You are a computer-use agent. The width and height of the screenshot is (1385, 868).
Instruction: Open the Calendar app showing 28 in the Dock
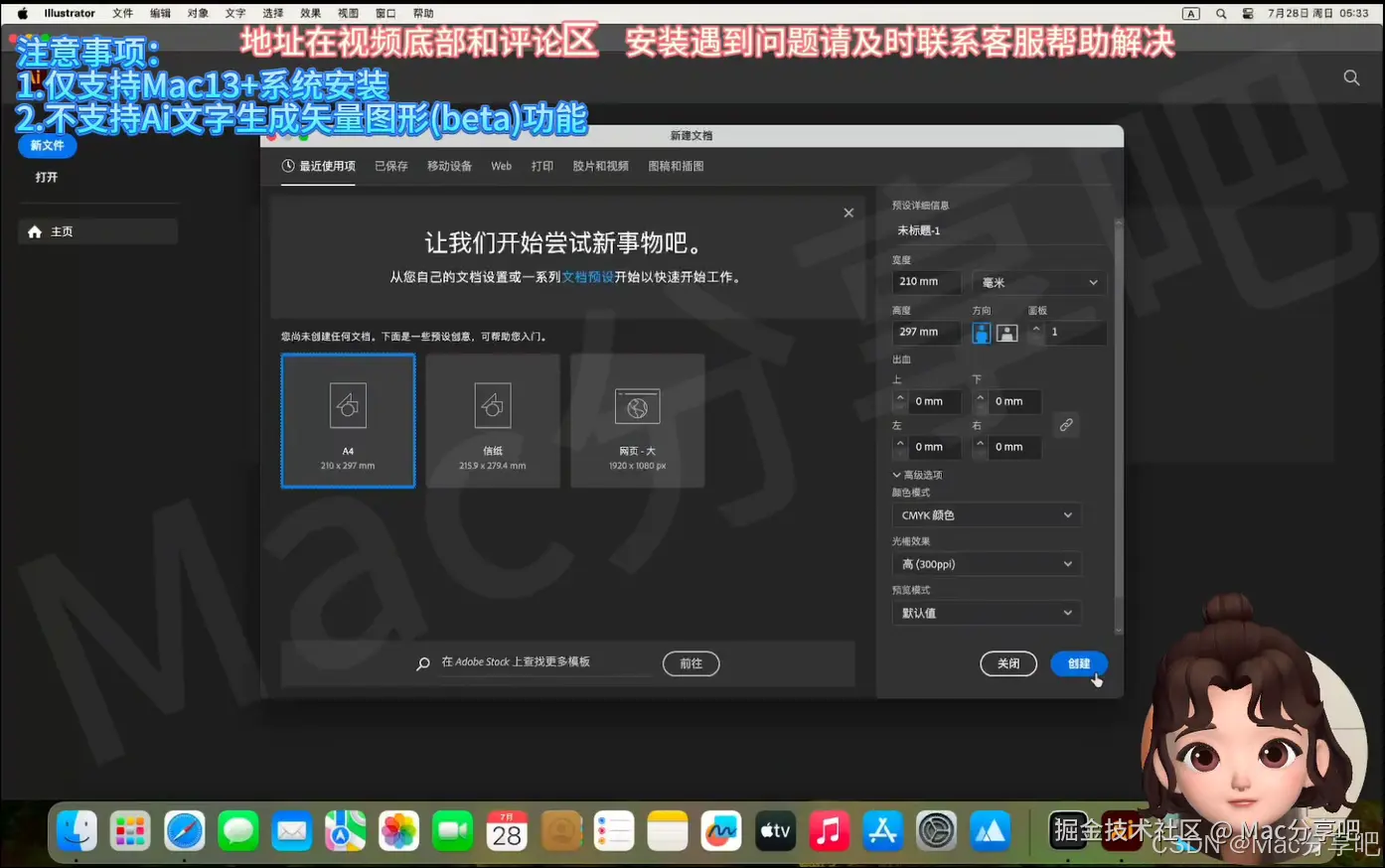pos(507,830)
